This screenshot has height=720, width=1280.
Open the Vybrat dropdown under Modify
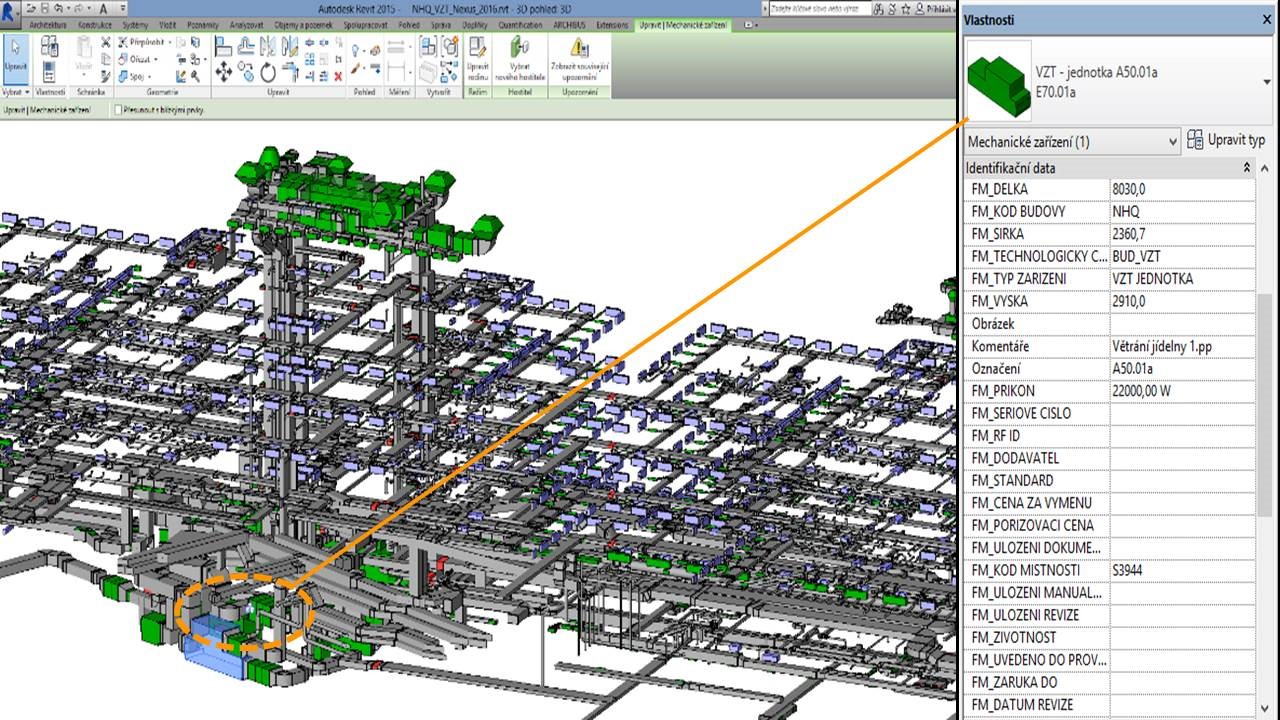15,92
